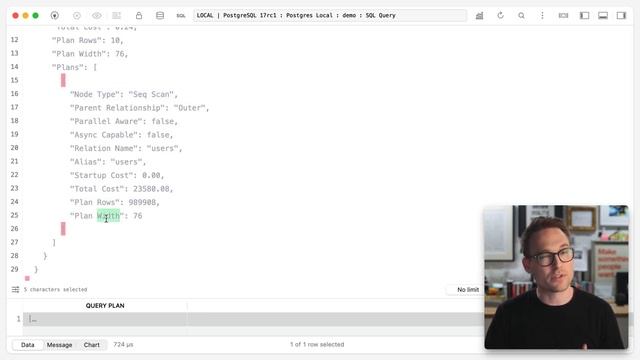Click the "Plan Width": 76 line 13
This screenshot has height=360, width=640.
90,54
